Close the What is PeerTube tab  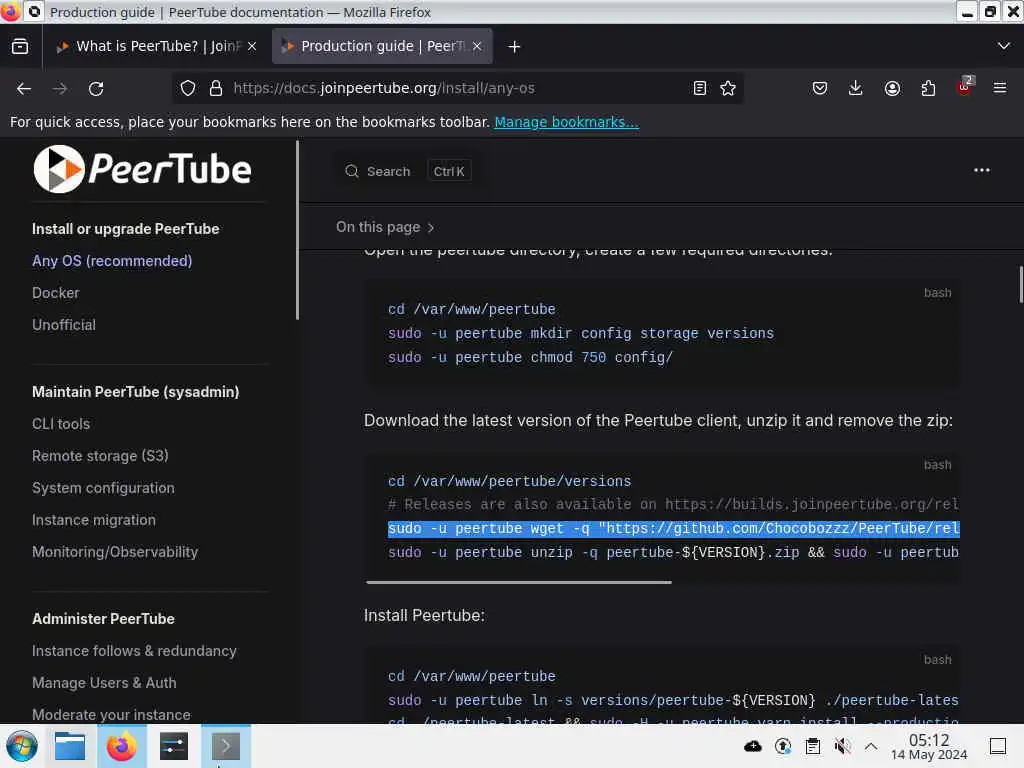252,46
